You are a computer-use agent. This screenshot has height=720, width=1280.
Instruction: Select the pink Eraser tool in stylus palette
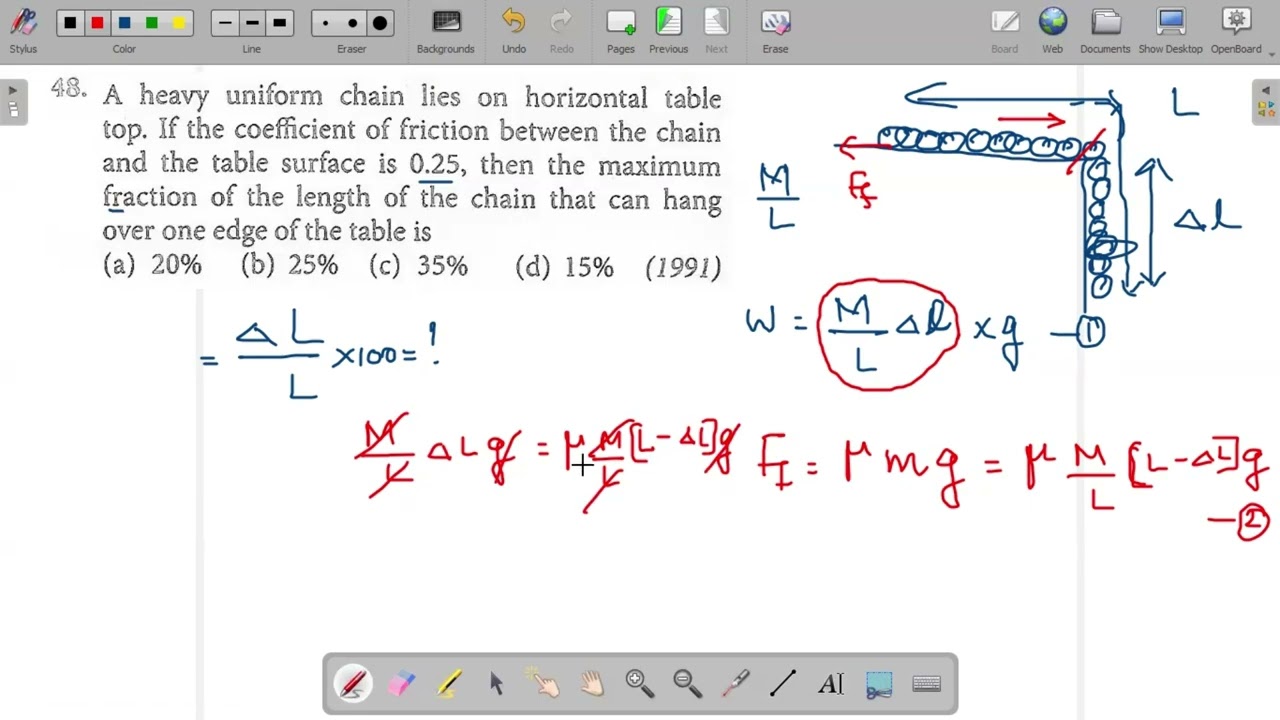pyautogui.click(x=401, y=684)
